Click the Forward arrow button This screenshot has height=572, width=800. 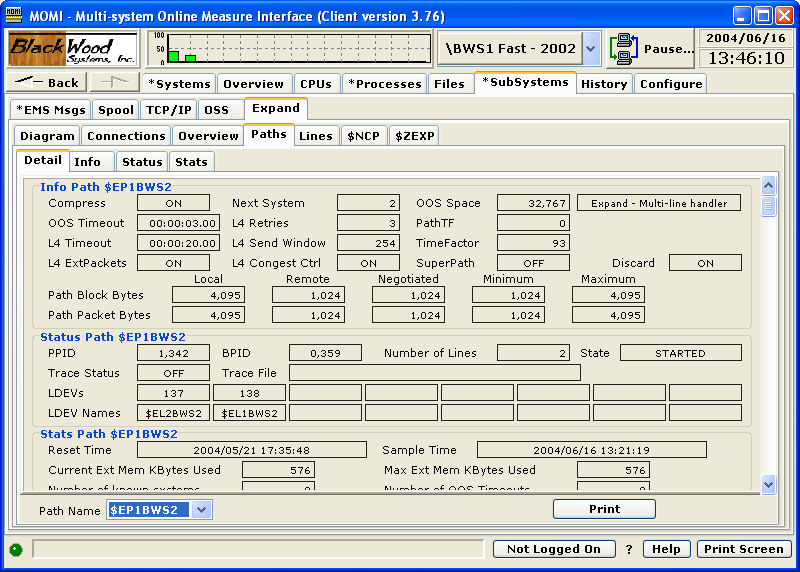pyautogui.click(x=116, y=83)
